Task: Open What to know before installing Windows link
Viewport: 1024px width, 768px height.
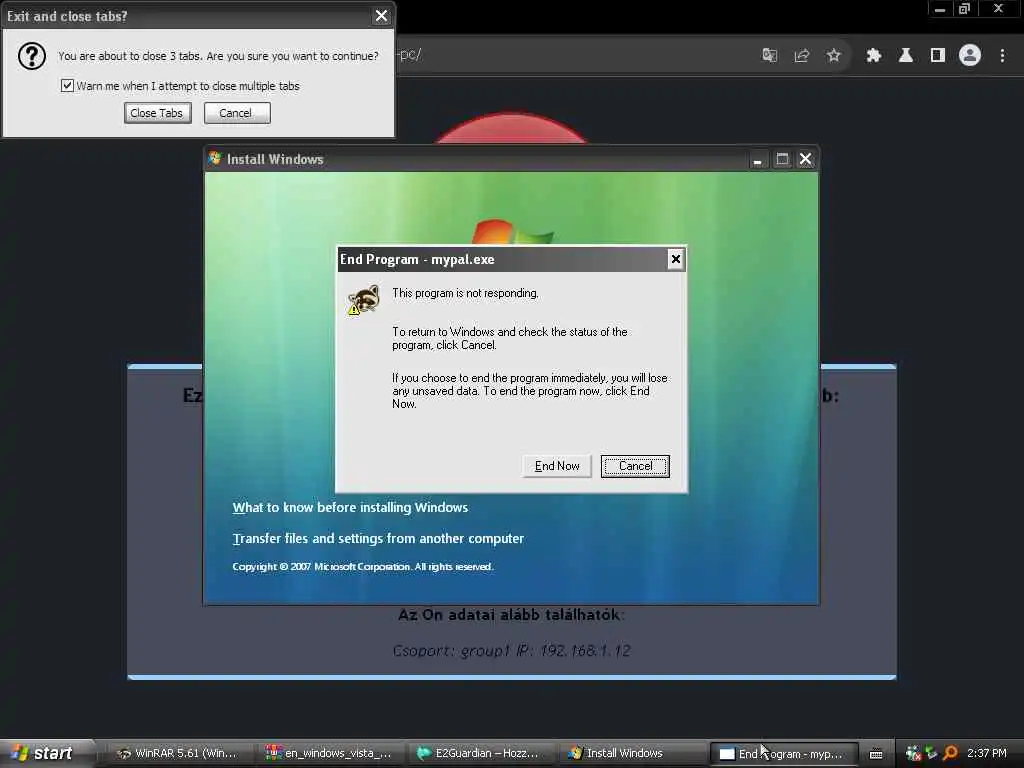Action: tap(350, 507)
